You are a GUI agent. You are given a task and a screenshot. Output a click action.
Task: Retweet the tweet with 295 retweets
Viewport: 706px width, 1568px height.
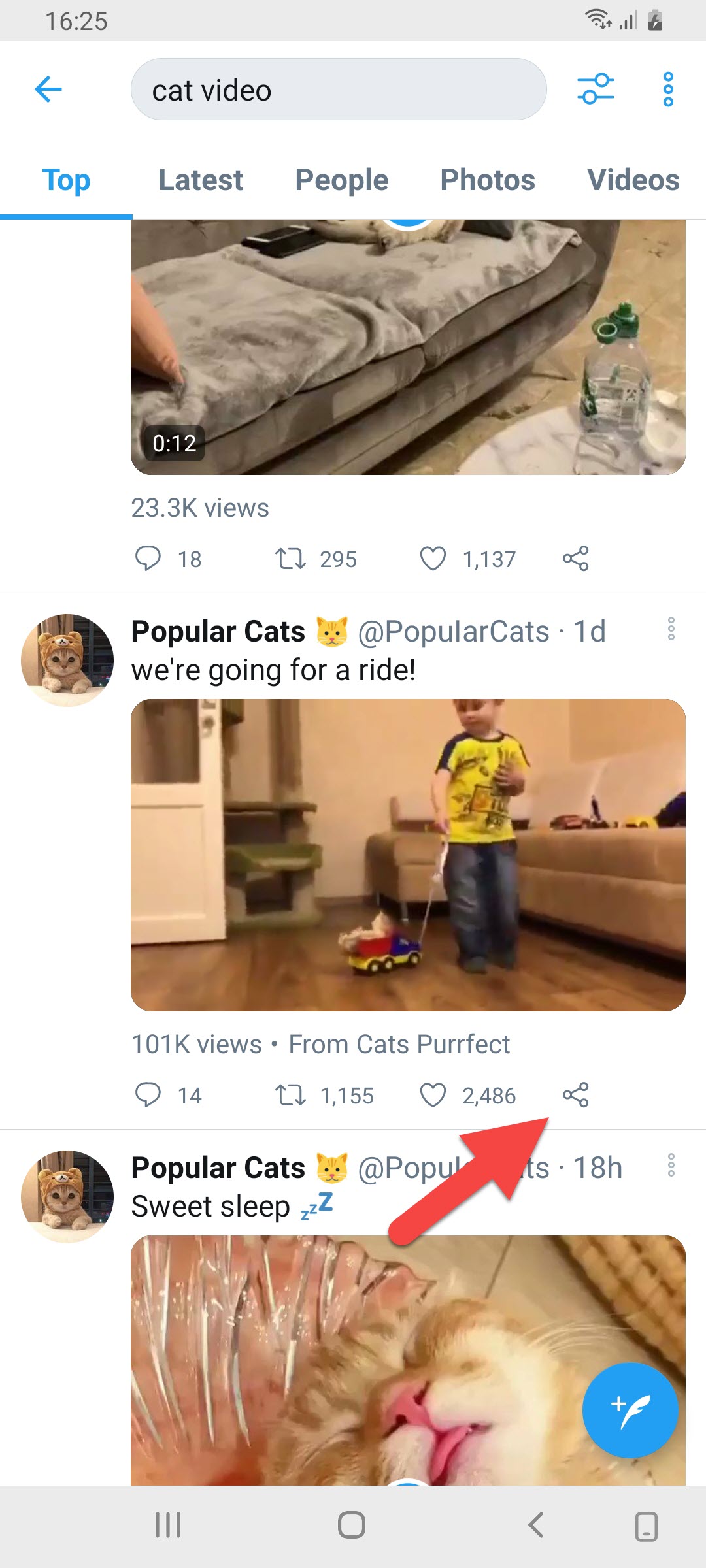290,559
